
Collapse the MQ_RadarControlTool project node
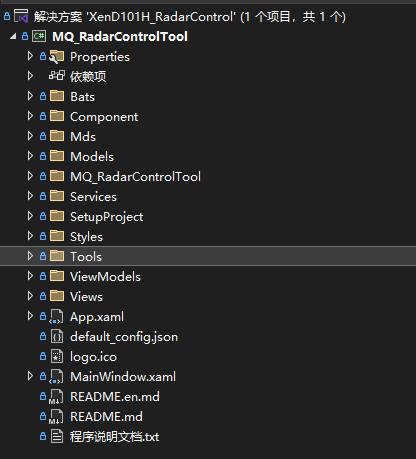pyautogui.click(x=13, y=36)
